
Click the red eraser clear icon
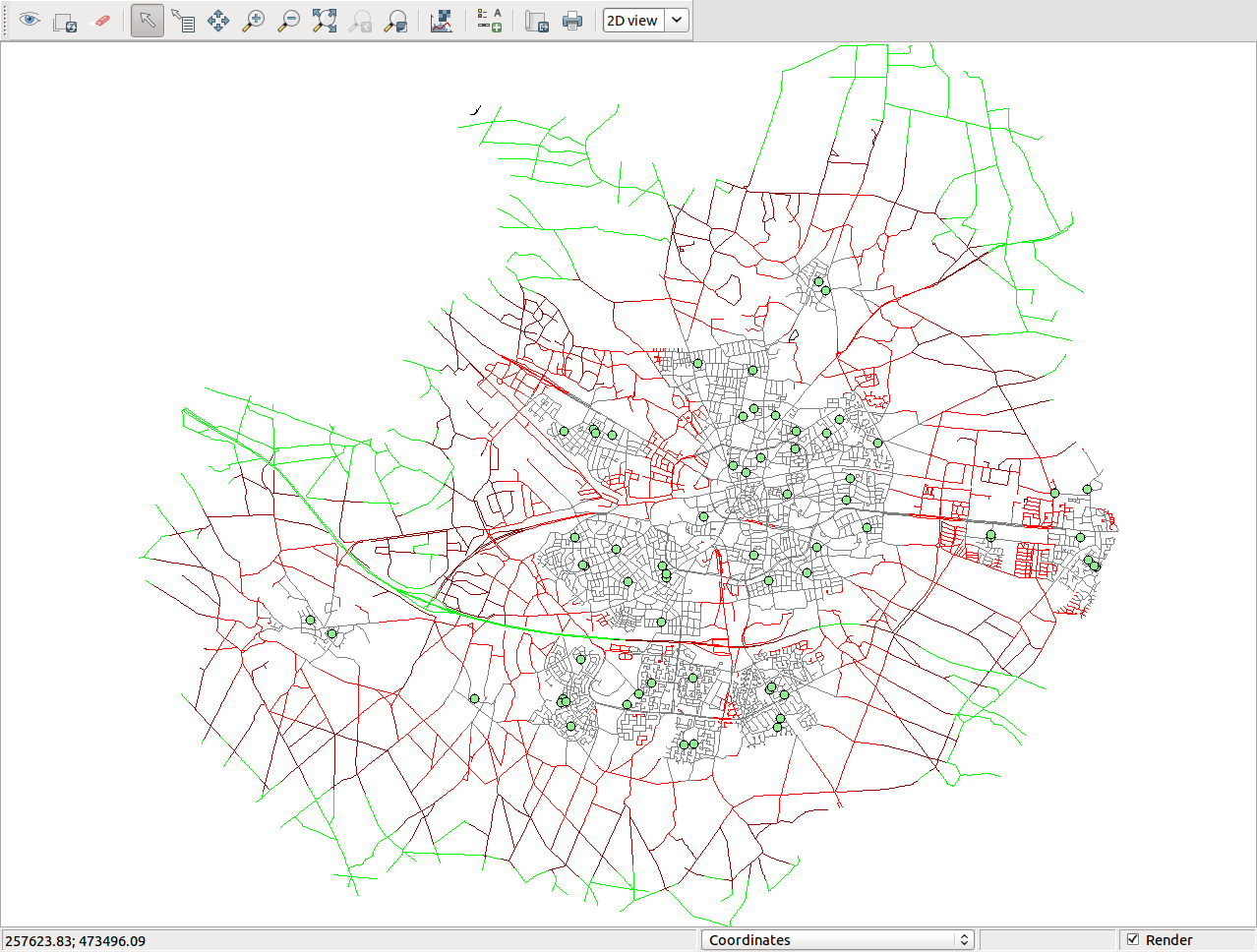point(100,21)
